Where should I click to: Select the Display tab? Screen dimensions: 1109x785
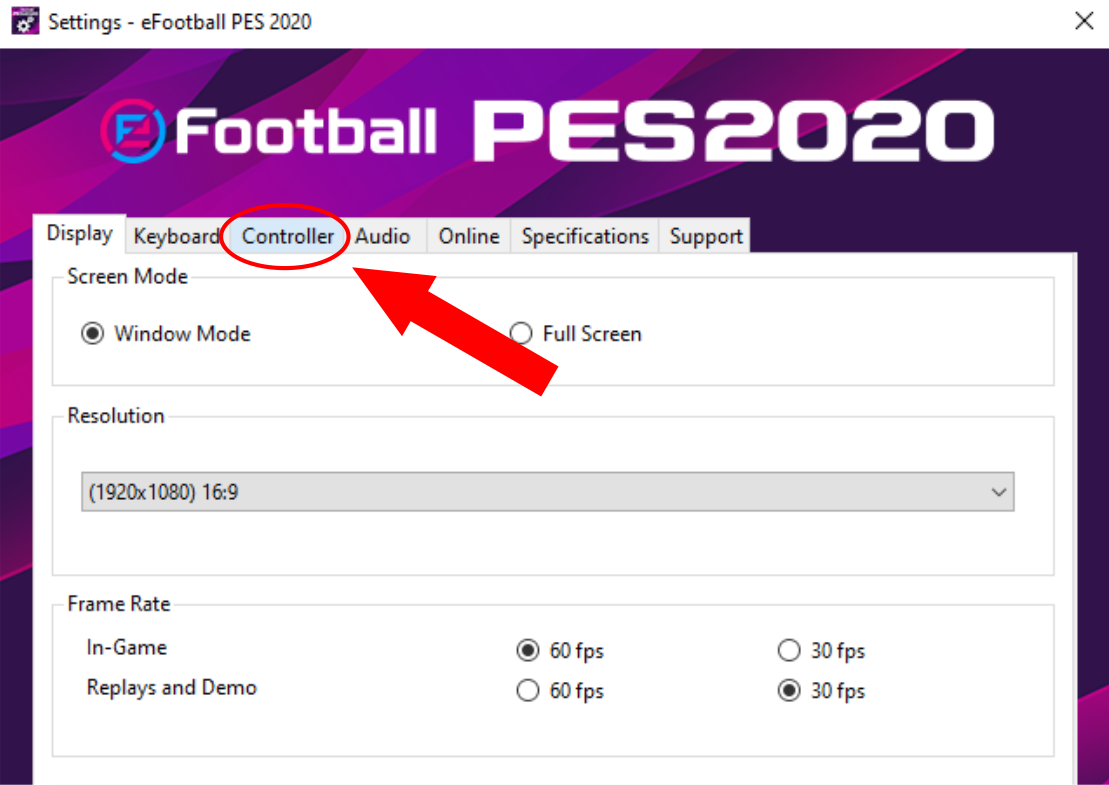tap(80, 233)
